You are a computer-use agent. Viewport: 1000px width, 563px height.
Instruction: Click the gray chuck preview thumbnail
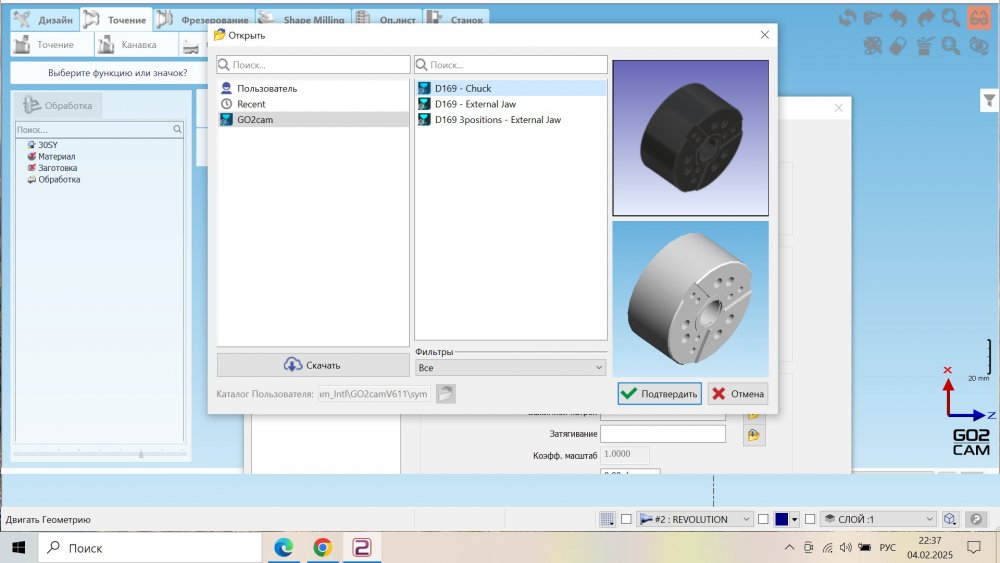pos(691,298)
